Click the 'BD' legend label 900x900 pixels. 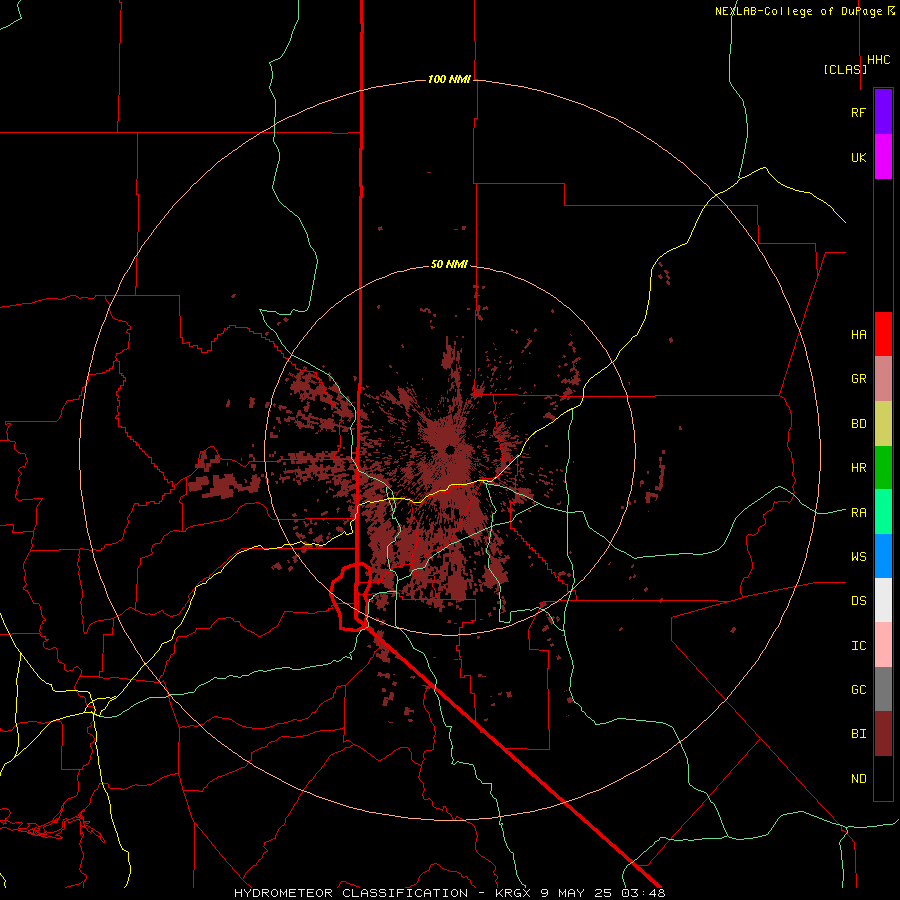point(859,424)
